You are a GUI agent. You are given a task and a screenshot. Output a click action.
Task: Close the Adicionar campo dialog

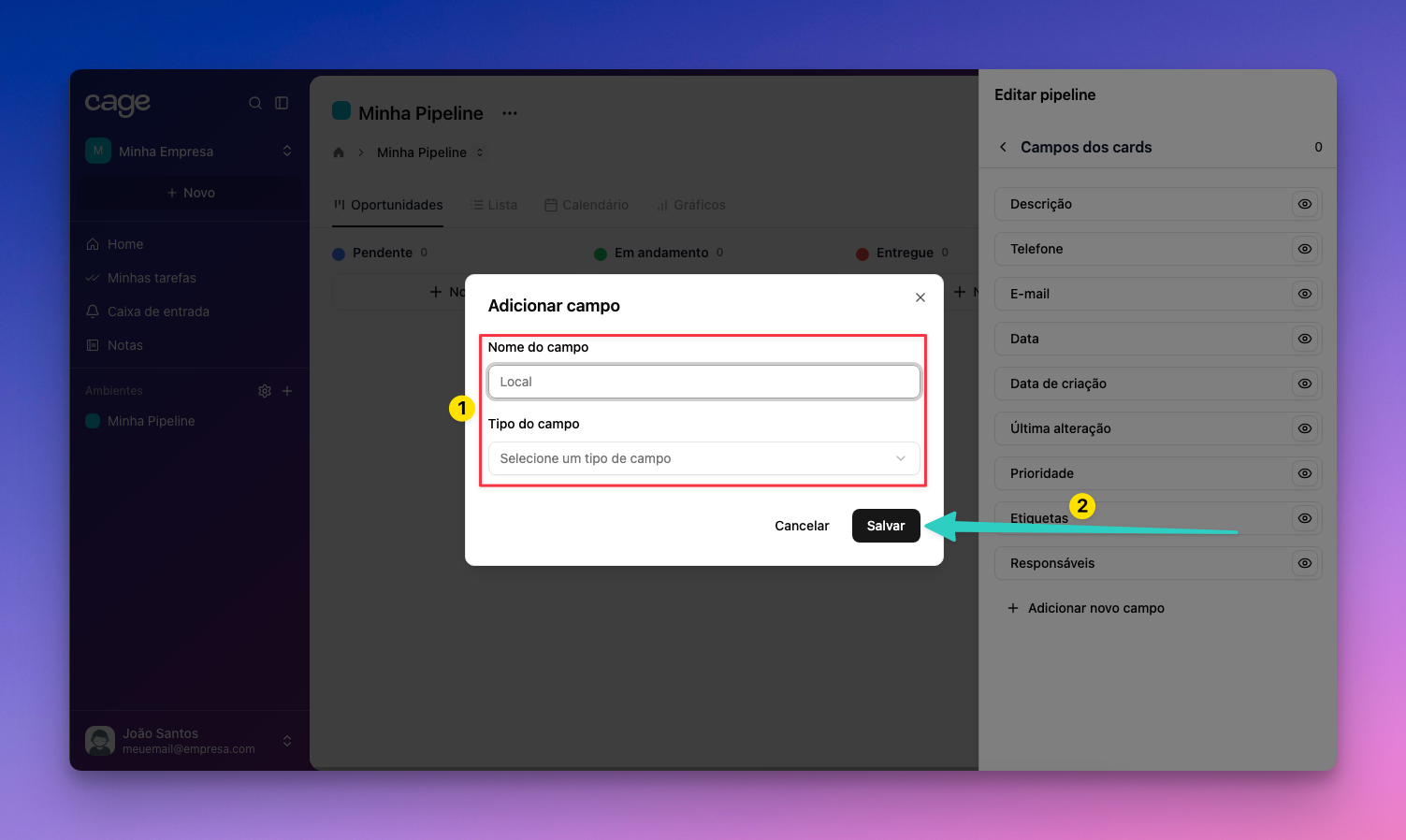click(x=920, y=297)
